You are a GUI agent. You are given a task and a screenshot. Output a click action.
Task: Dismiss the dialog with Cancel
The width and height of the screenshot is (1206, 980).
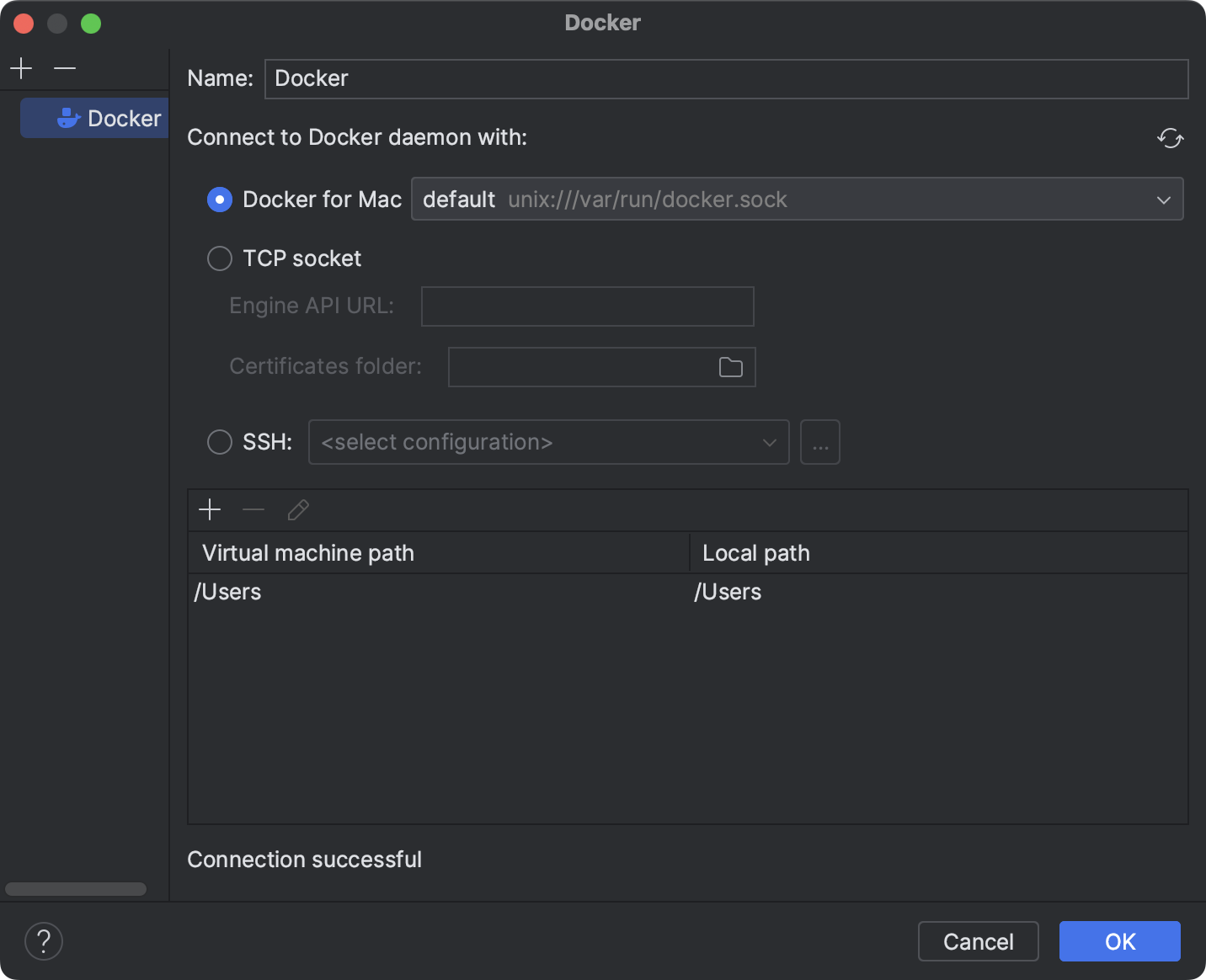point(978,941)
